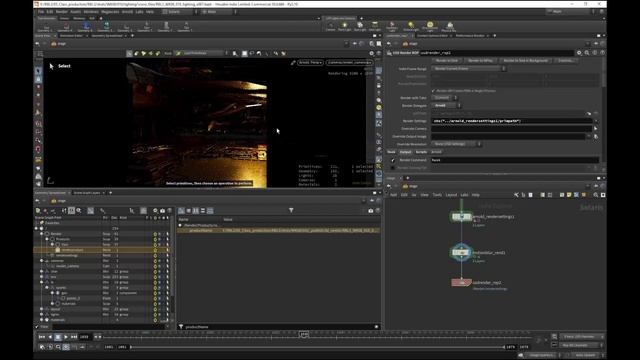Switch to Scene Graph Layers tab
This screenshot has height=360, width=640.
tap(87, 193)
